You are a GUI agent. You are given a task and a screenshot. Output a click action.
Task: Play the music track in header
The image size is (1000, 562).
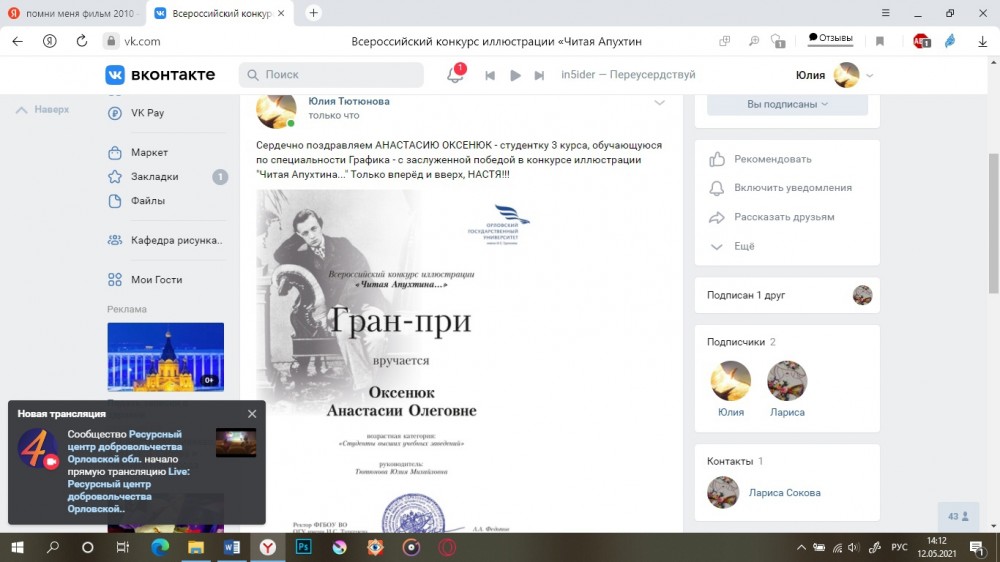pos(515,76)
